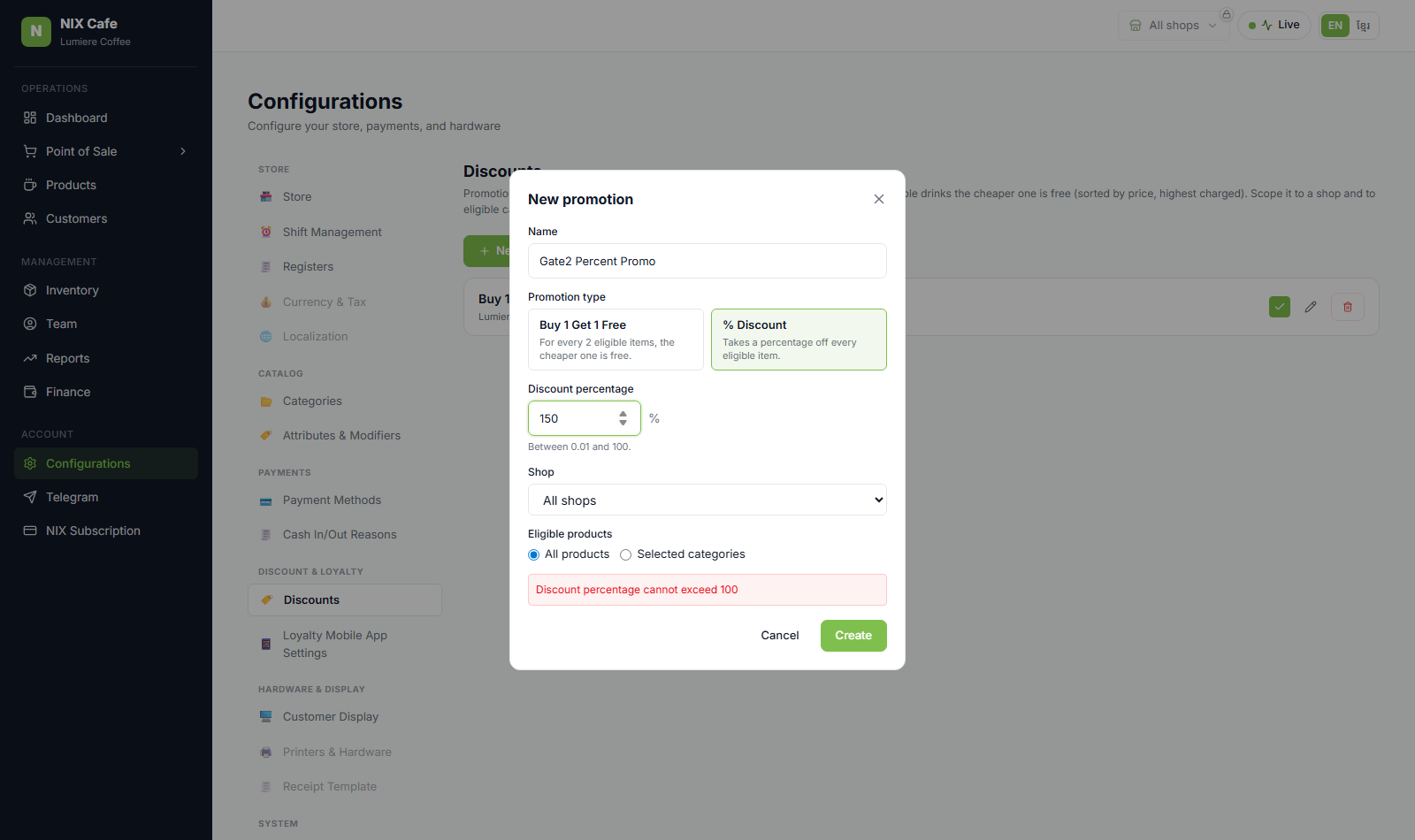Select the All products radio button
Viewport: 1415px width, 840px height.
point(533,555)
